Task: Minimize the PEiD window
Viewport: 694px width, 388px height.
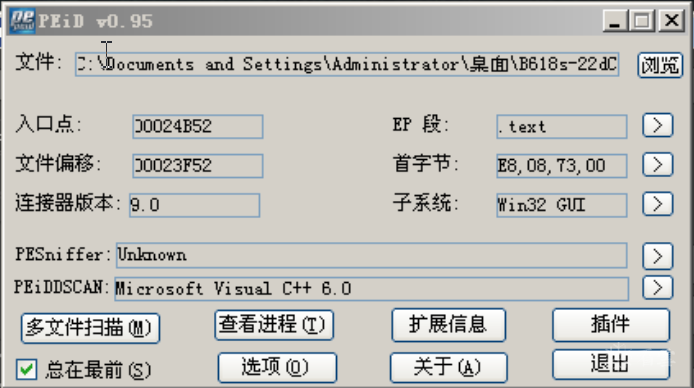Action: [615, 20]
